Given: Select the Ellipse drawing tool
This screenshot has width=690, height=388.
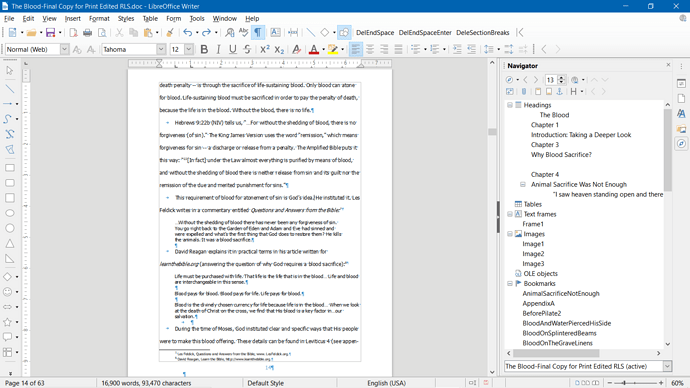Looking at the screenshot, I should tap(10, 213).
